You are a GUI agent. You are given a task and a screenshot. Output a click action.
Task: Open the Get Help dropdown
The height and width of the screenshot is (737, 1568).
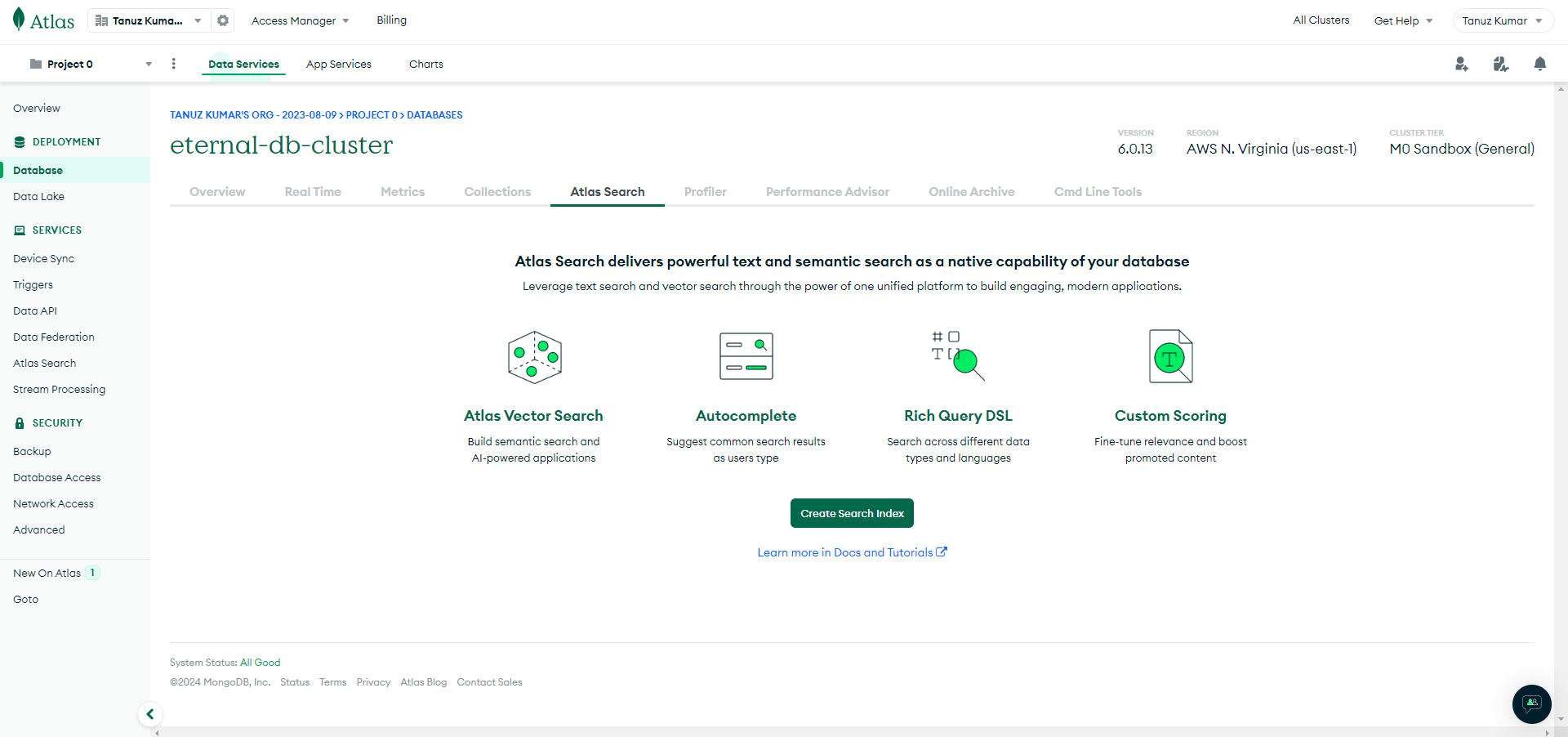coord(1402,20)
